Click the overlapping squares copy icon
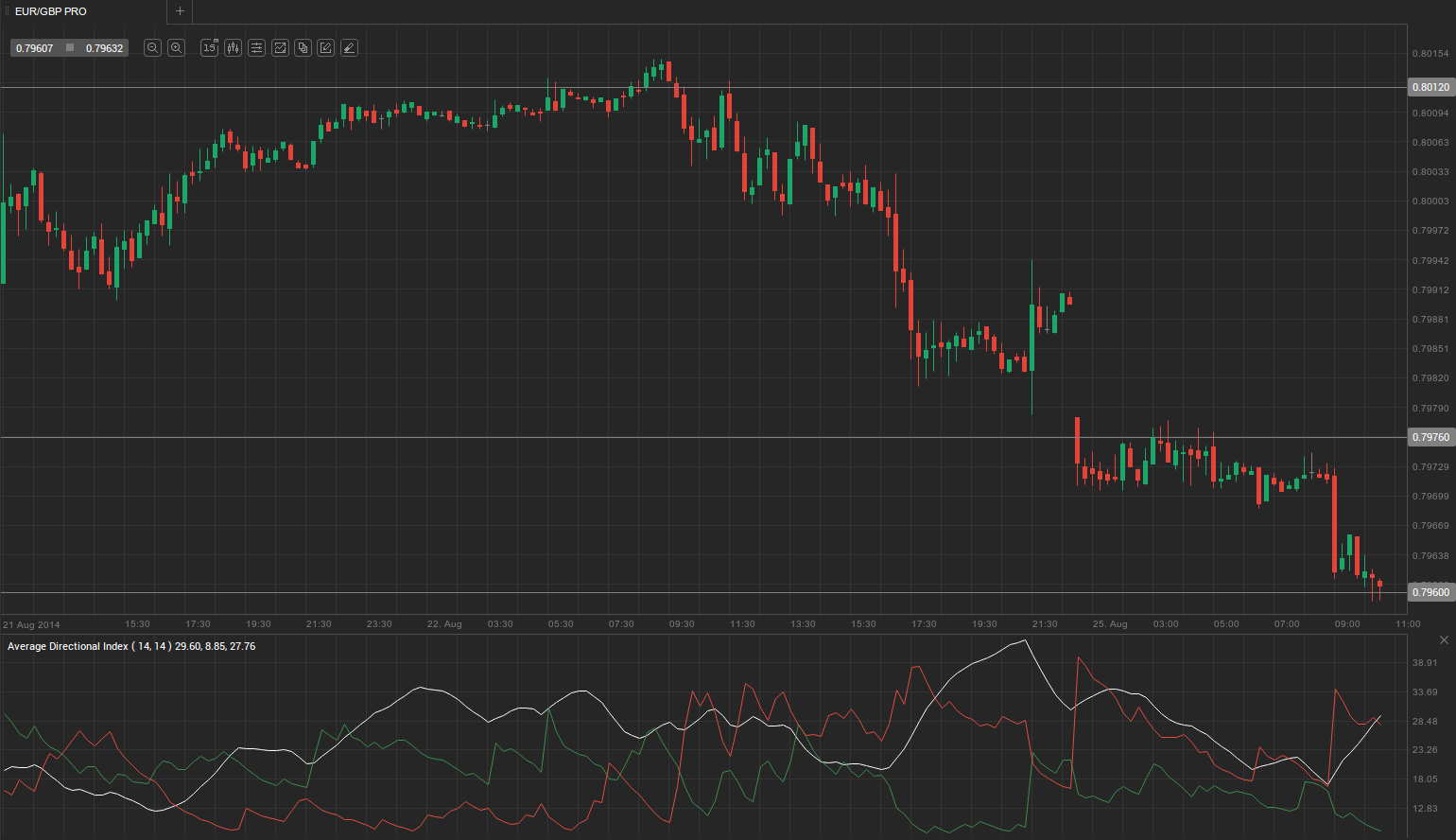 (x=303, y=48)
